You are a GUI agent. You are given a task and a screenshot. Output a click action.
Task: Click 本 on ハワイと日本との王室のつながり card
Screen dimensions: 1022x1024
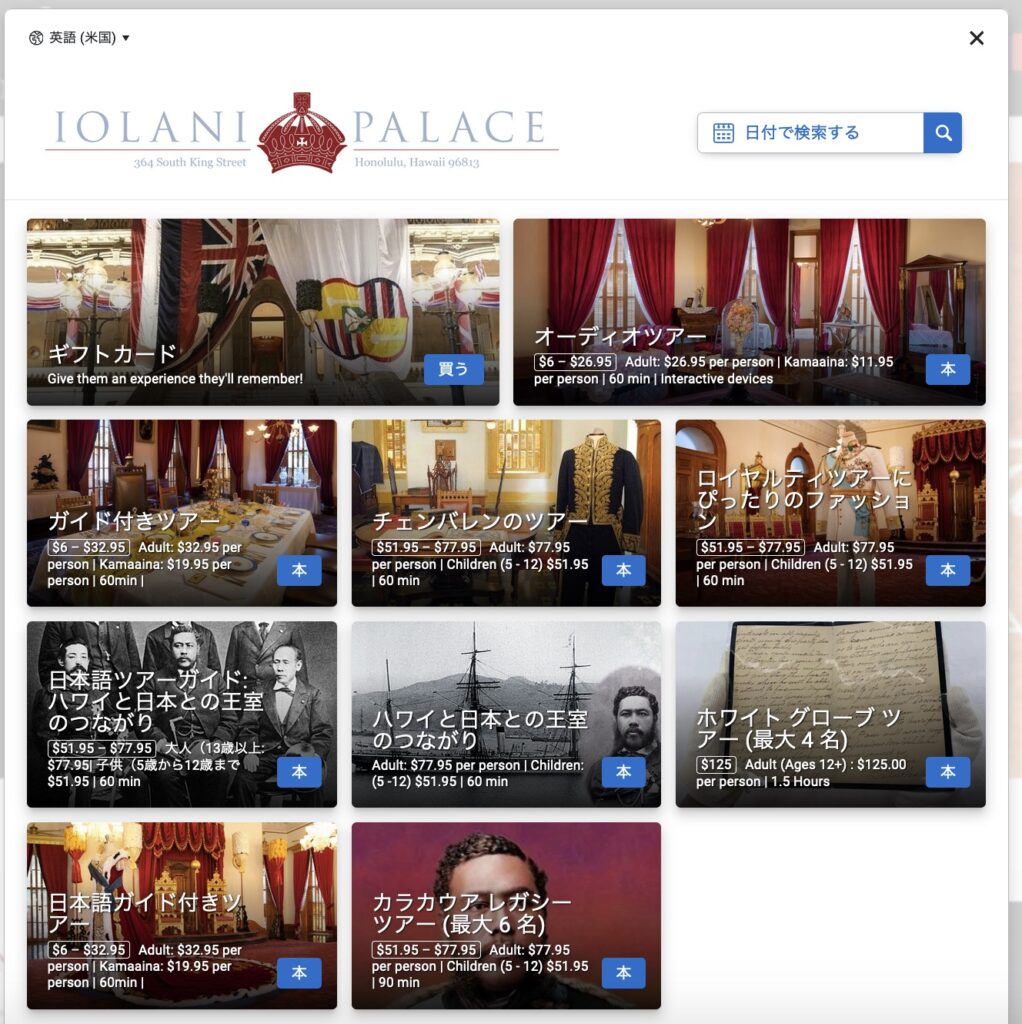(x=623, y=772)
